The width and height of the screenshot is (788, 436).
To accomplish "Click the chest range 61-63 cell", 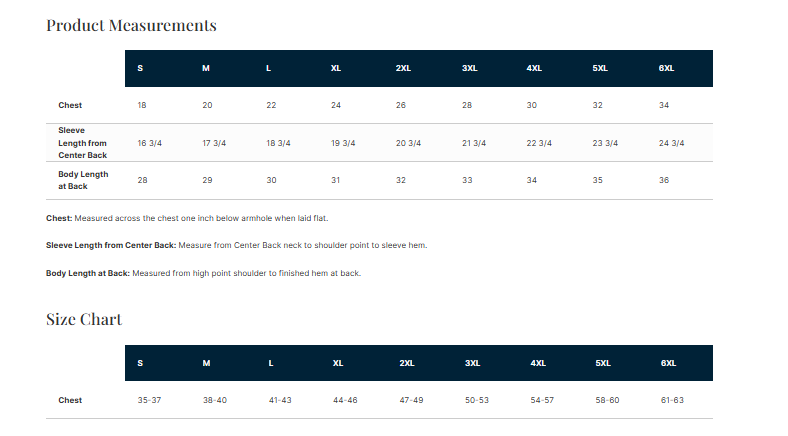I will 671,400.
